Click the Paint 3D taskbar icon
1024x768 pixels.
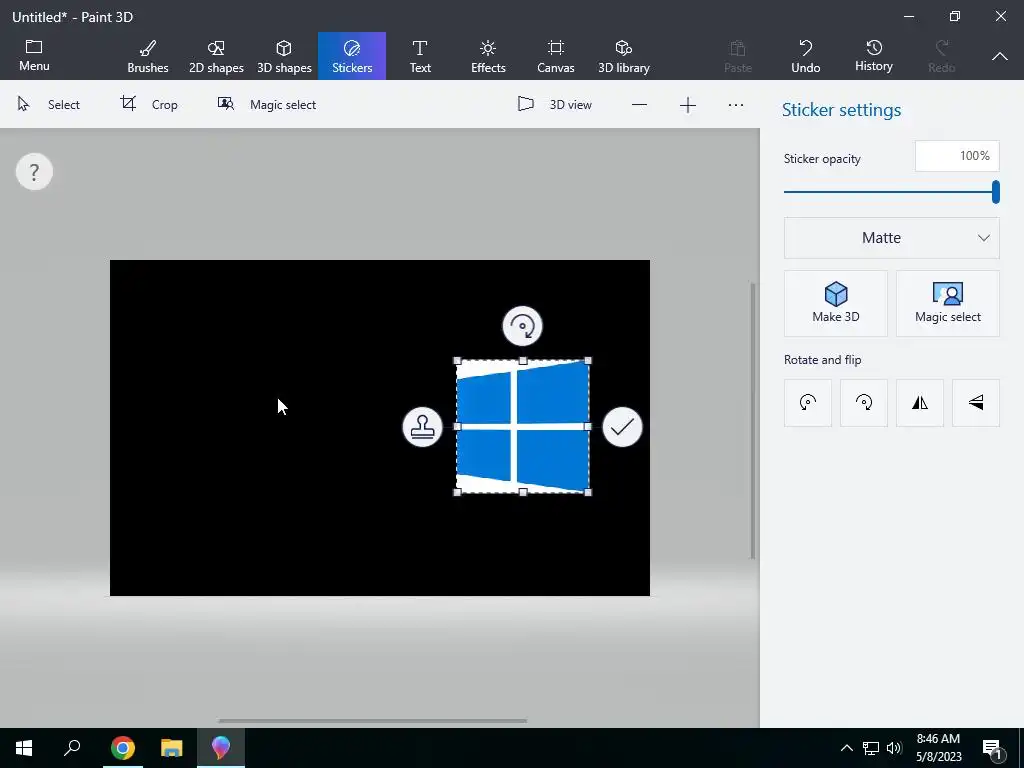click(x=221, y=748)
